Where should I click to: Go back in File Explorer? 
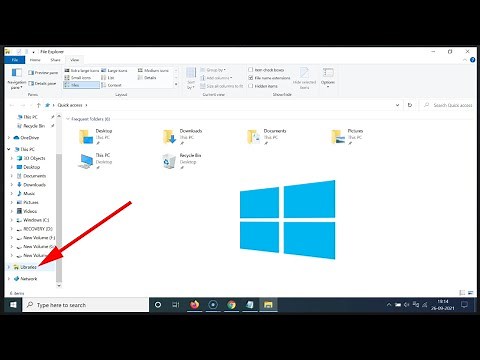(x=12, y=105)
